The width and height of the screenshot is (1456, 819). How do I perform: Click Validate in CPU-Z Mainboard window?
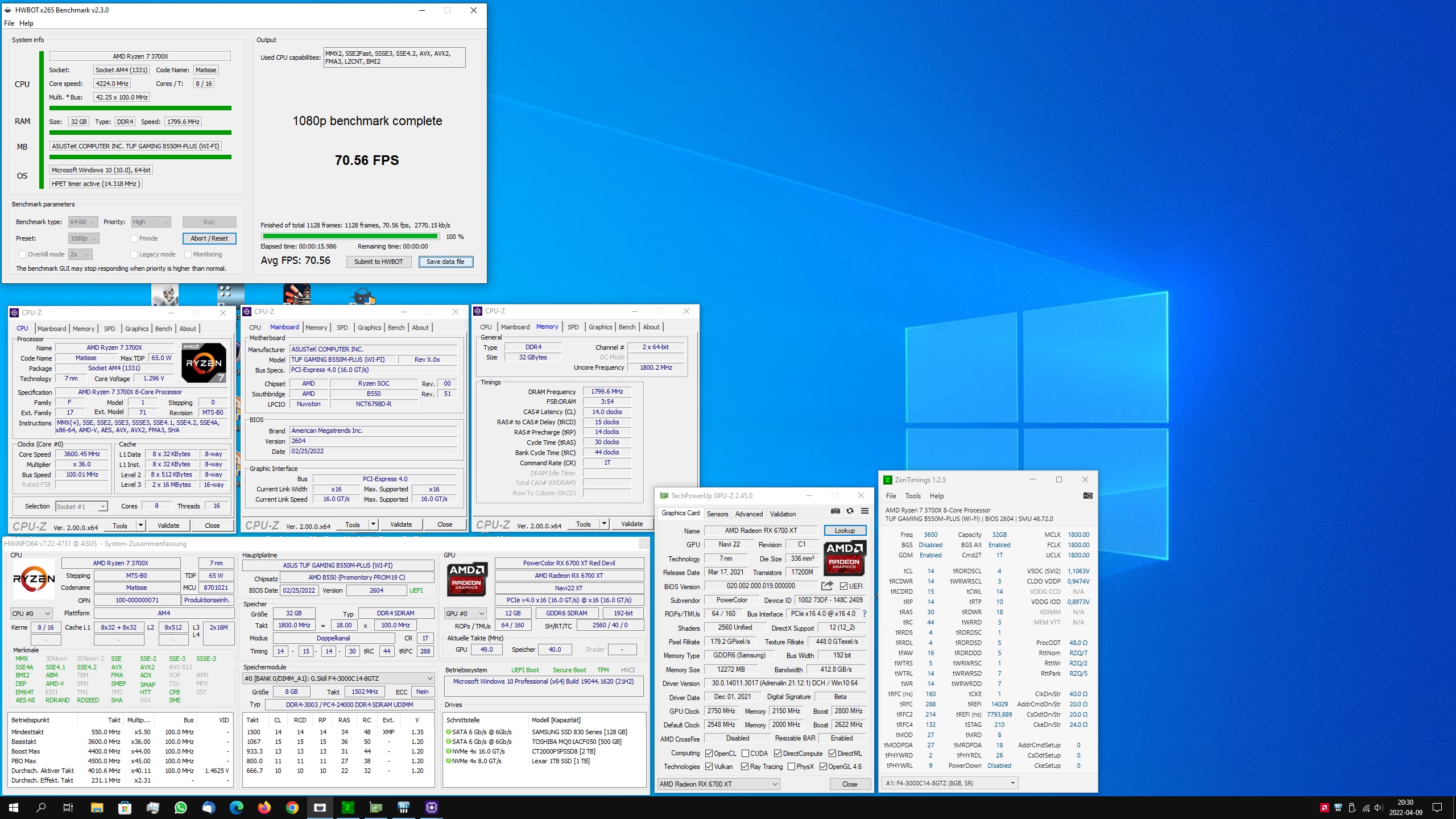click(x=401, y=524)
